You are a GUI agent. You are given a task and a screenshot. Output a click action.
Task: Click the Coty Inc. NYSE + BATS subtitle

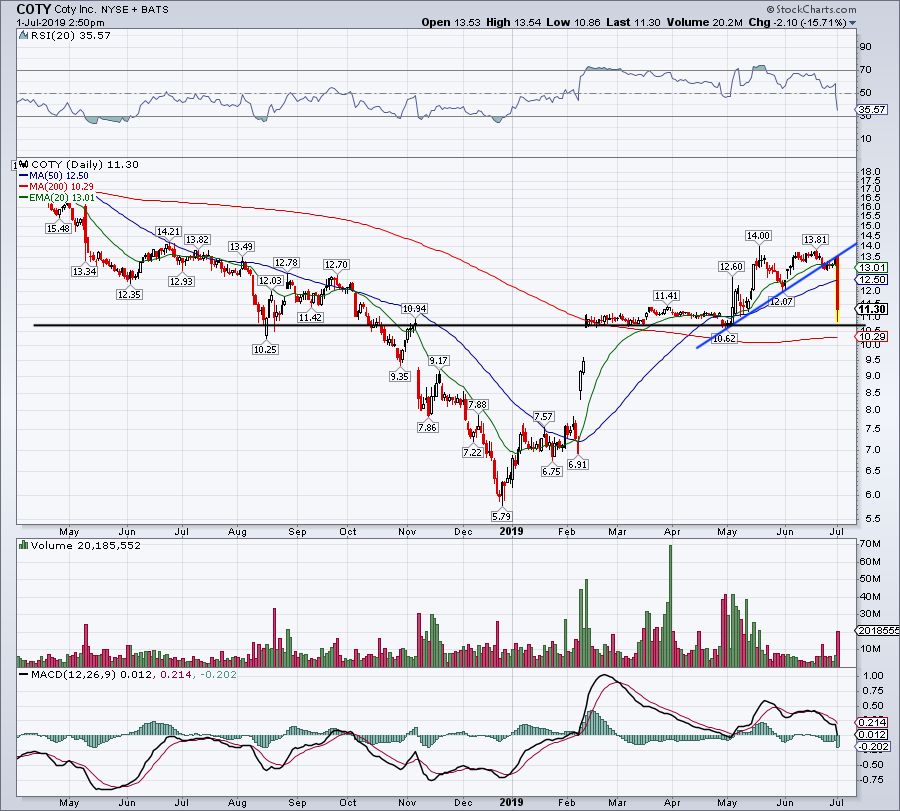111,10
